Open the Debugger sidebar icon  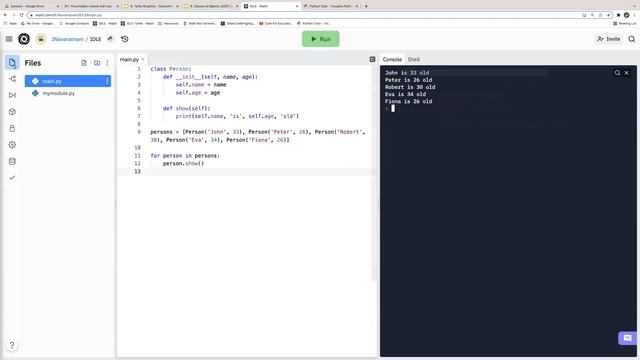click(12, 95)
